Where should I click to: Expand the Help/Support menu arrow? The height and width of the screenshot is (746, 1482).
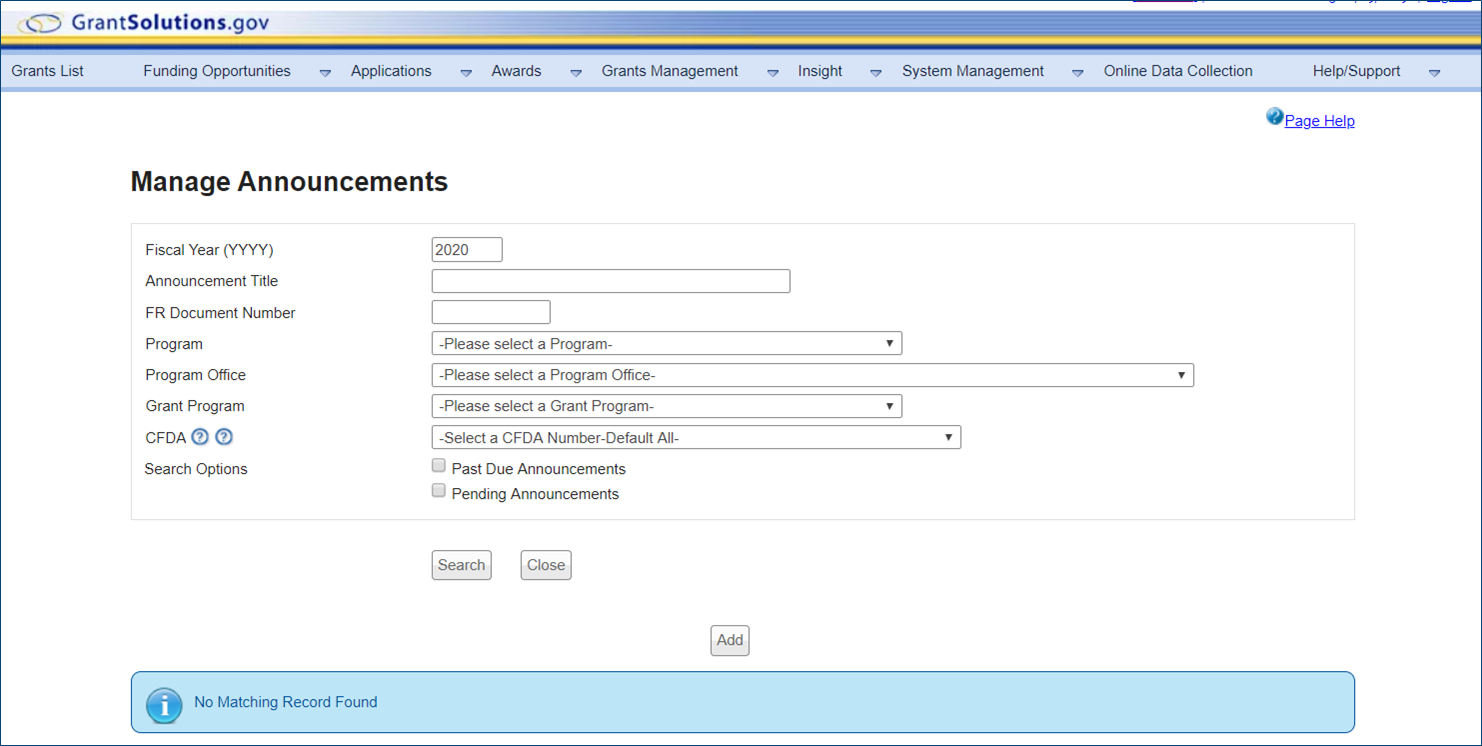tap(1434, 73)
